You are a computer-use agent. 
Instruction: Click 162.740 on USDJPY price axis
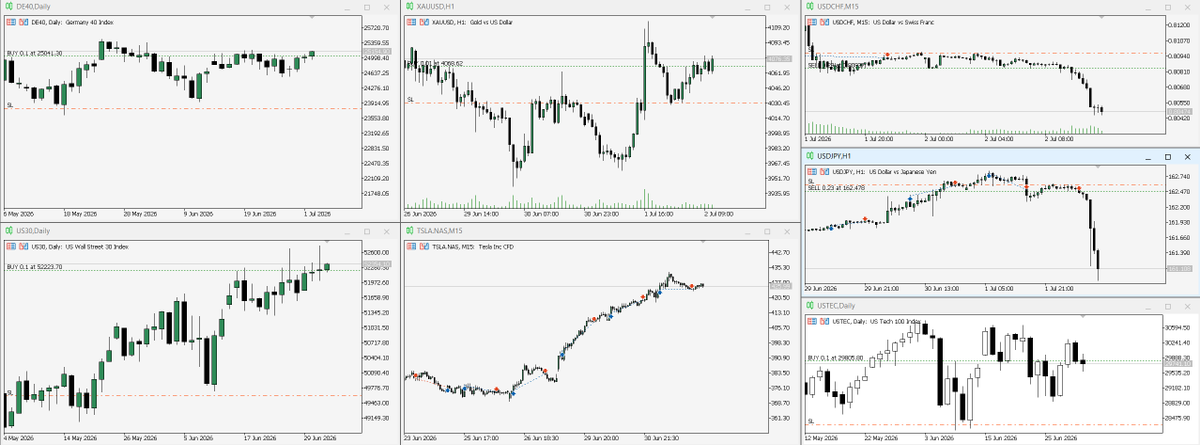(1178, 177)
